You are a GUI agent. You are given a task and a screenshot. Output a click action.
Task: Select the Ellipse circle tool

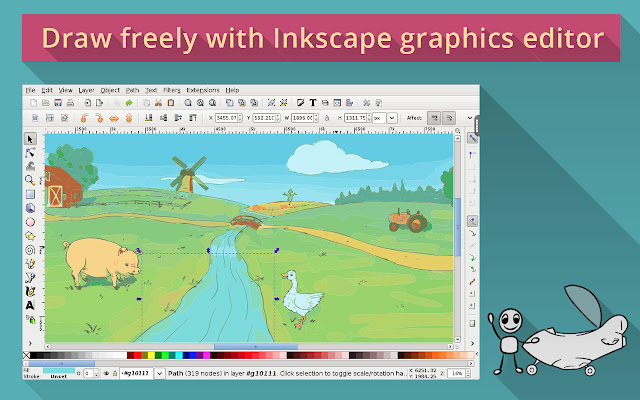tap(30, 222)
